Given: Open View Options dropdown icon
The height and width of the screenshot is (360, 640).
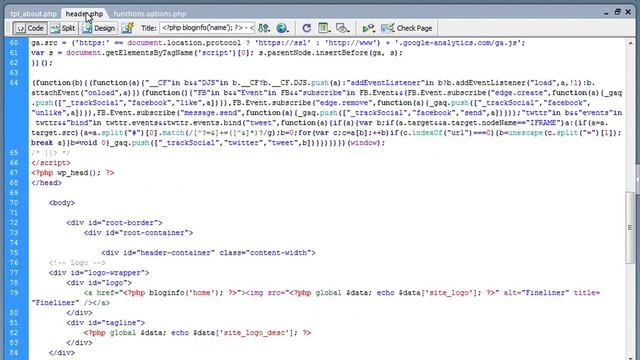Looking at the screenshot, I should pos(324,28).
